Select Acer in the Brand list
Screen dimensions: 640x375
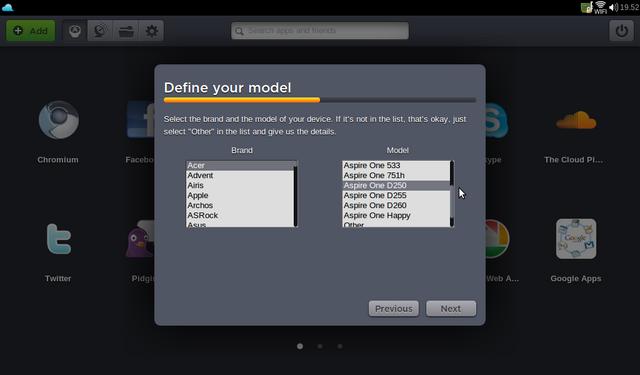pos(240,165)
